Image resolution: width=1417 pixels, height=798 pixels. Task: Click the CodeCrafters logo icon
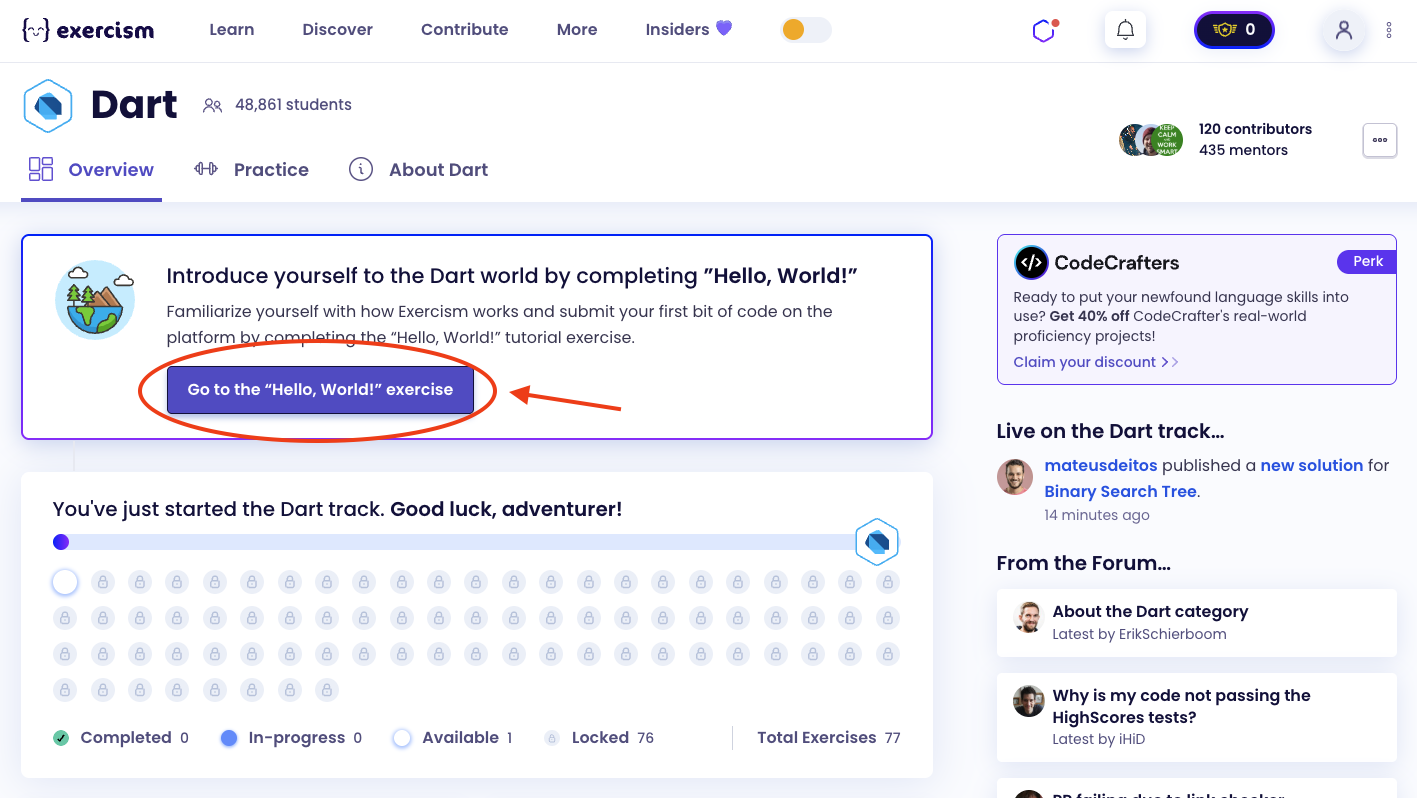click(x=1031, y=263)
